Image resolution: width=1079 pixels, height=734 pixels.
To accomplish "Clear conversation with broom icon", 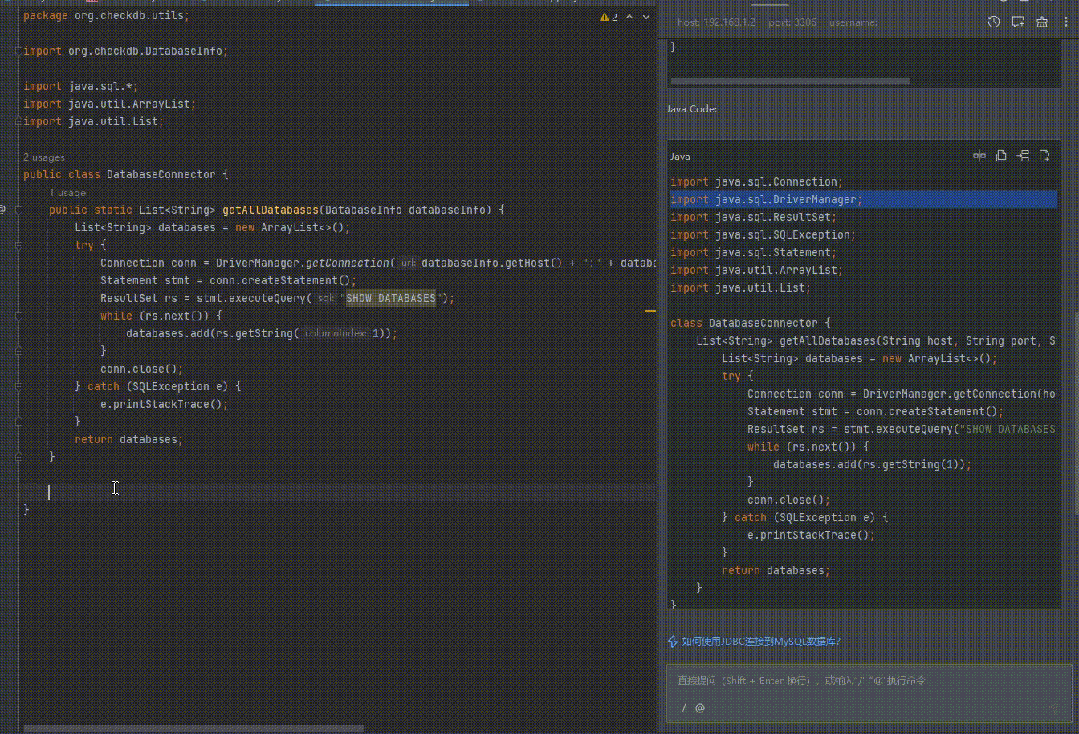I will pyautogui.click(x=1041, y=22).
